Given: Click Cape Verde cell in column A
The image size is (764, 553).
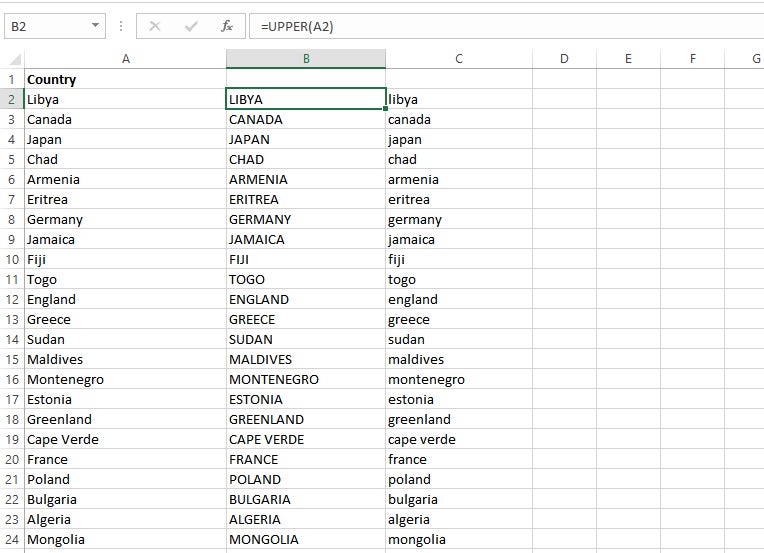Looking at the screenshot, I should tap(125, 439).
